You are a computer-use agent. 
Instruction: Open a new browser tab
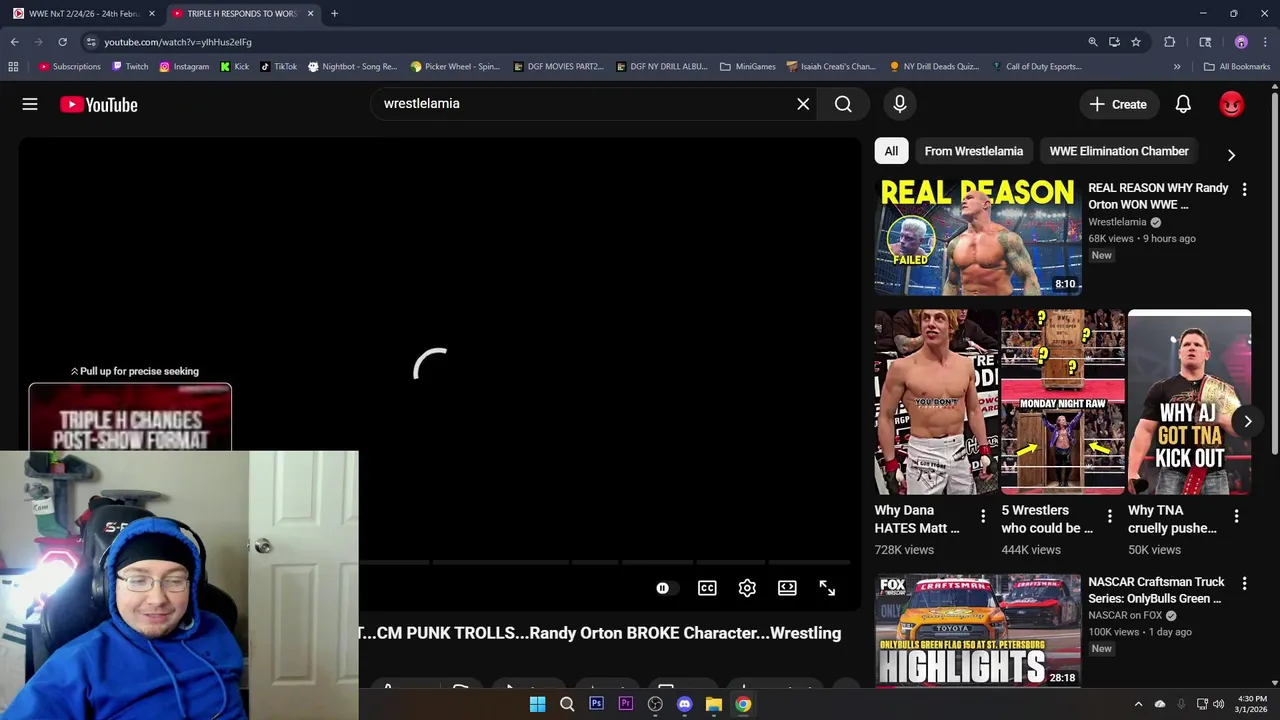(334, 14)
